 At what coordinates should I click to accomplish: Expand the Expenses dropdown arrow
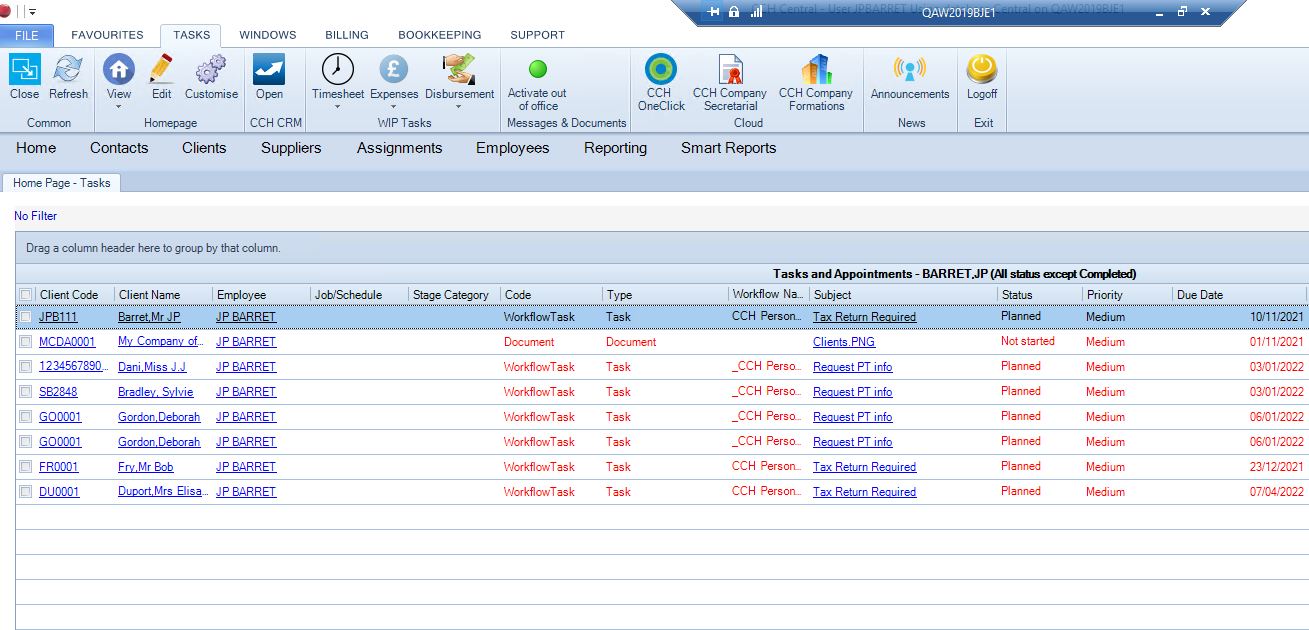point(393,107)
